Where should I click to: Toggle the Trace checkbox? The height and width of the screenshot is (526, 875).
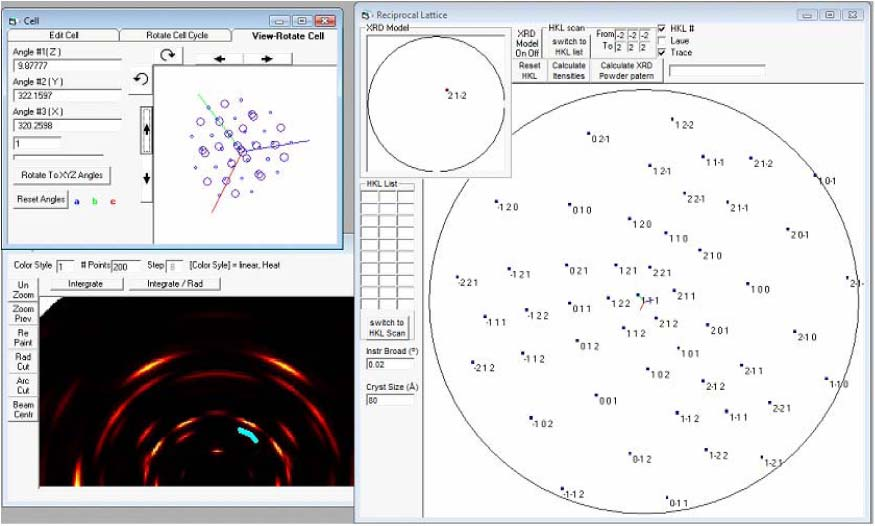click(663, 52)
